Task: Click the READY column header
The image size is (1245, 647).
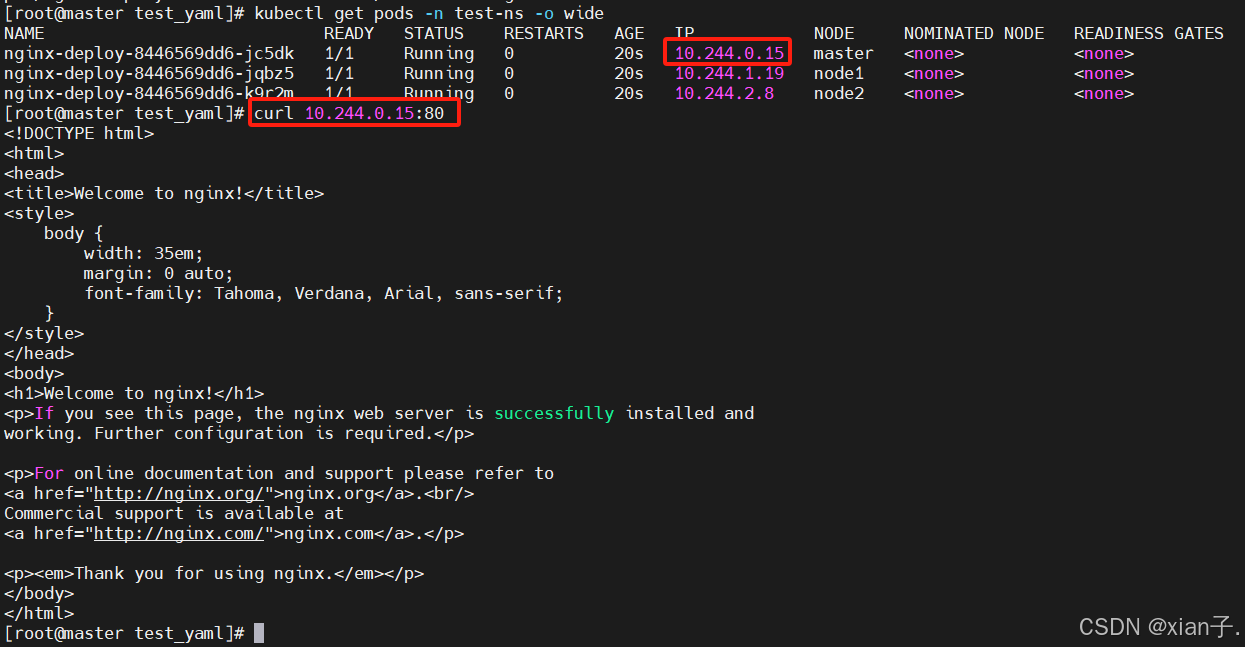Action: [349, 33]
